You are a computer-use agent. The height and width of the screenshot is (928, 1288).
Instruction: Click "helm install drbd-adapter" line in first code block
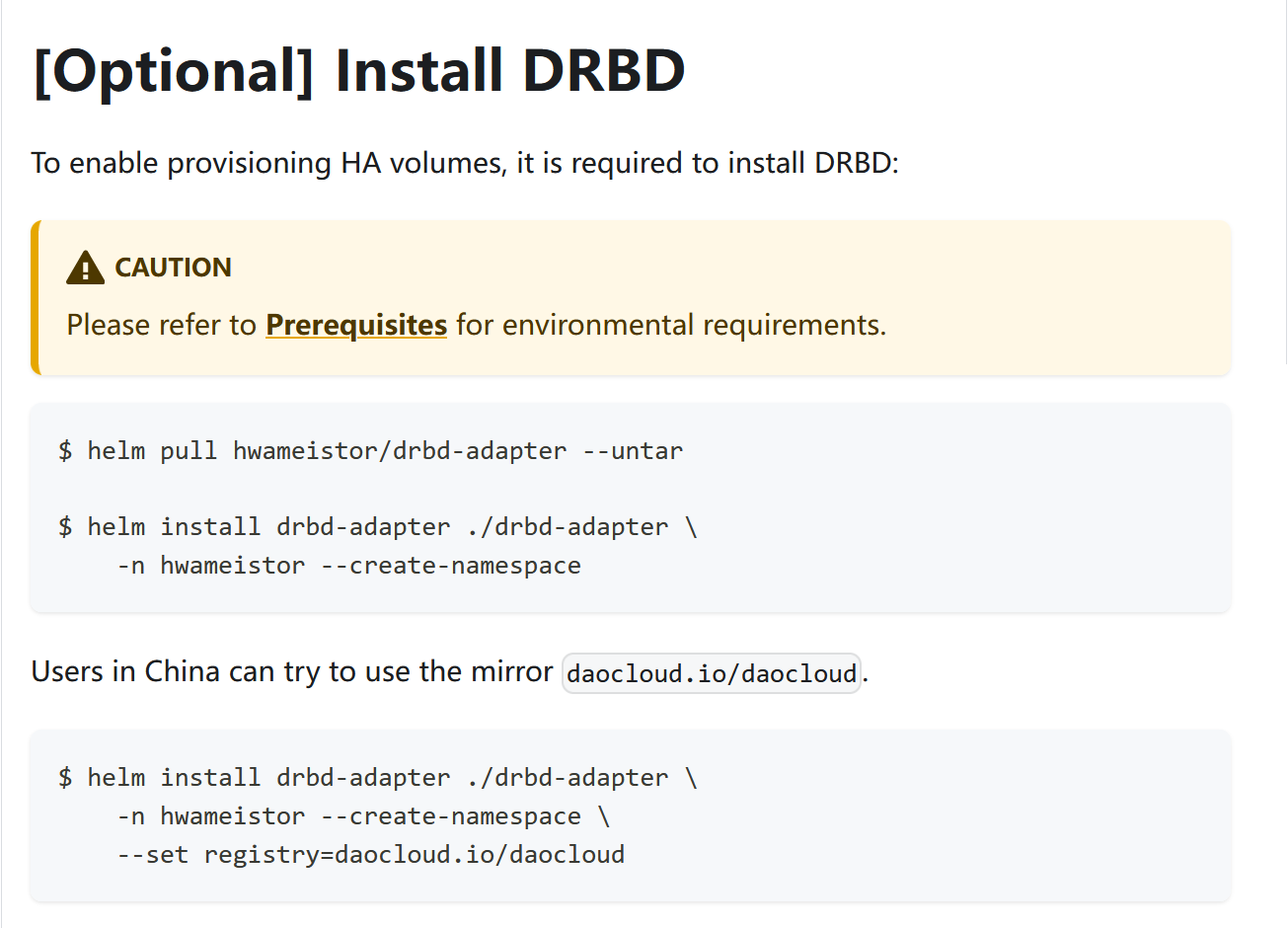coord(378,527)
